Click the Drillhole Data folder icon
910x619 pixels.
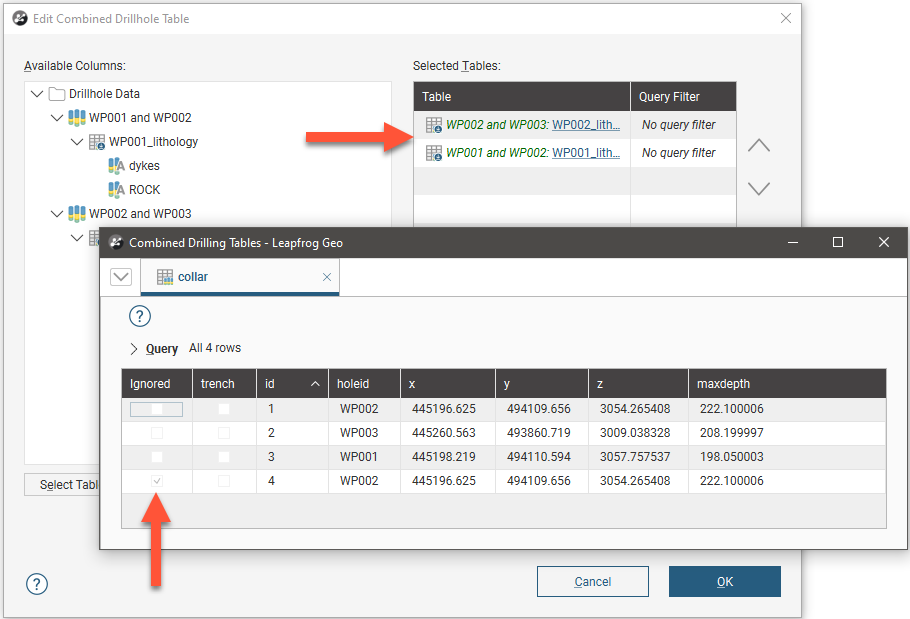[x=56, y=94]
